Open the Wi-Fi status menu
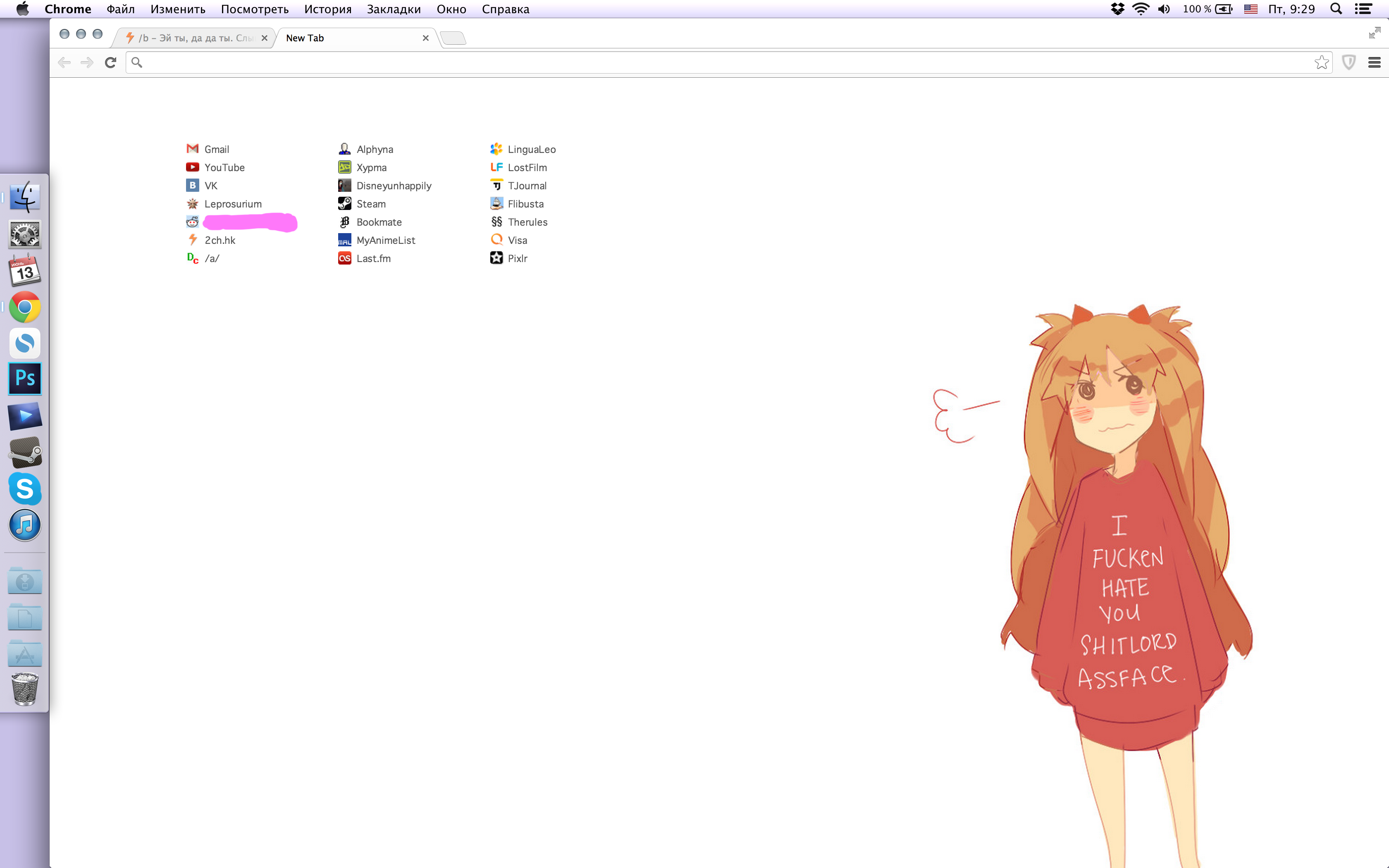Screen dimensions: 1389x868 point(1141,9)
